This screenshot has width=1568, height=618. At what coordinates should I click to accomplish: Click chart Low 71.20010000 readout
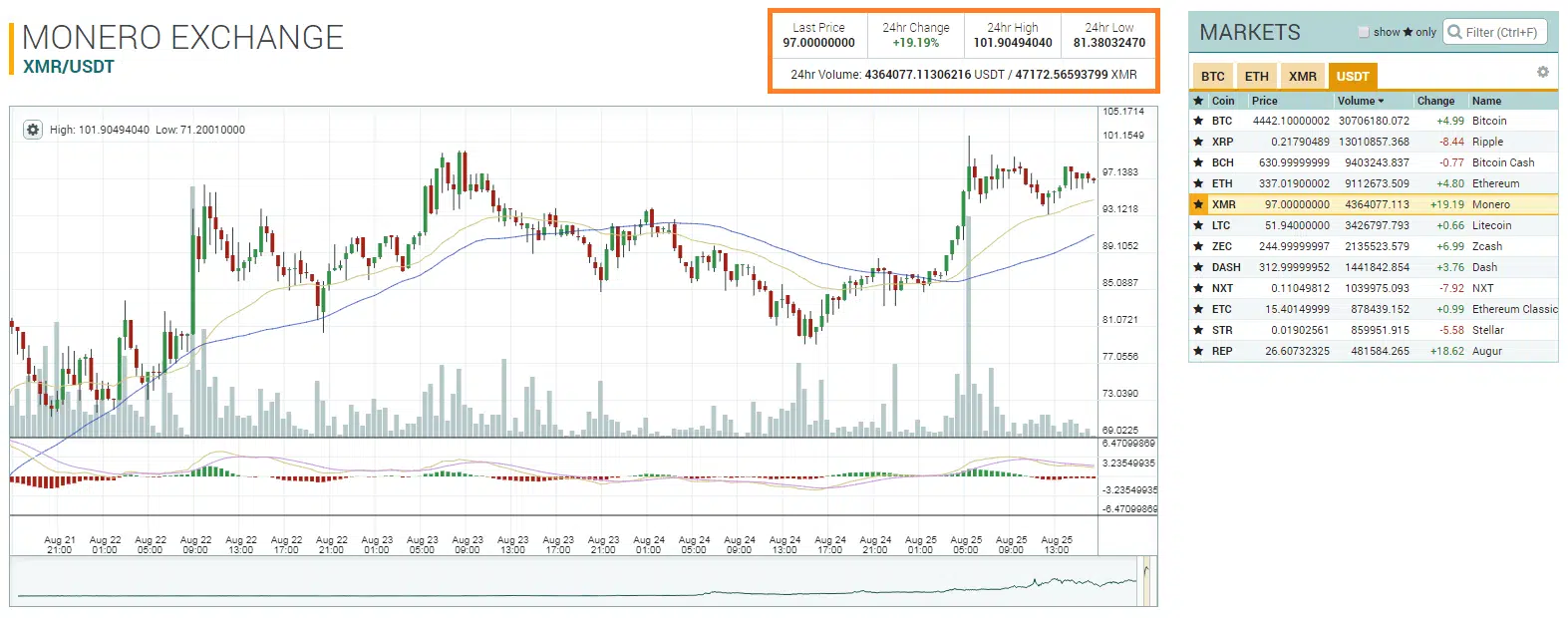[x=200, y=130]
